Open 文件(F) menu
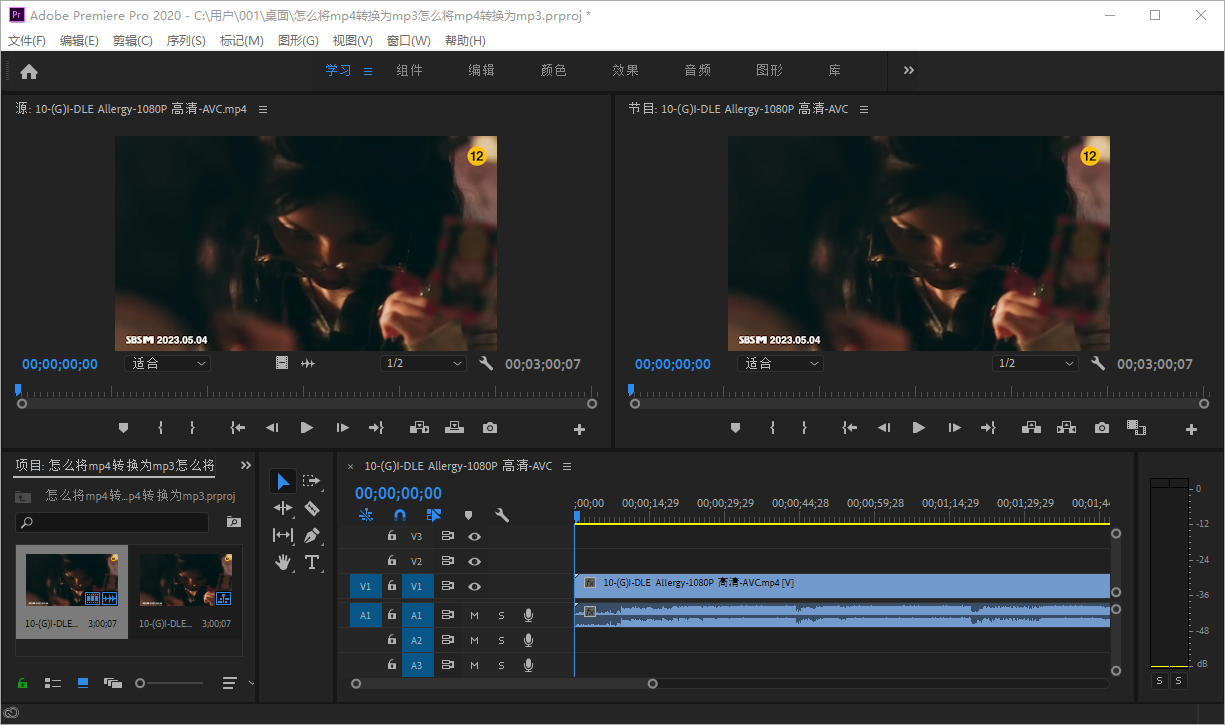The image size is (1225, 725). (x=27, y=41)
